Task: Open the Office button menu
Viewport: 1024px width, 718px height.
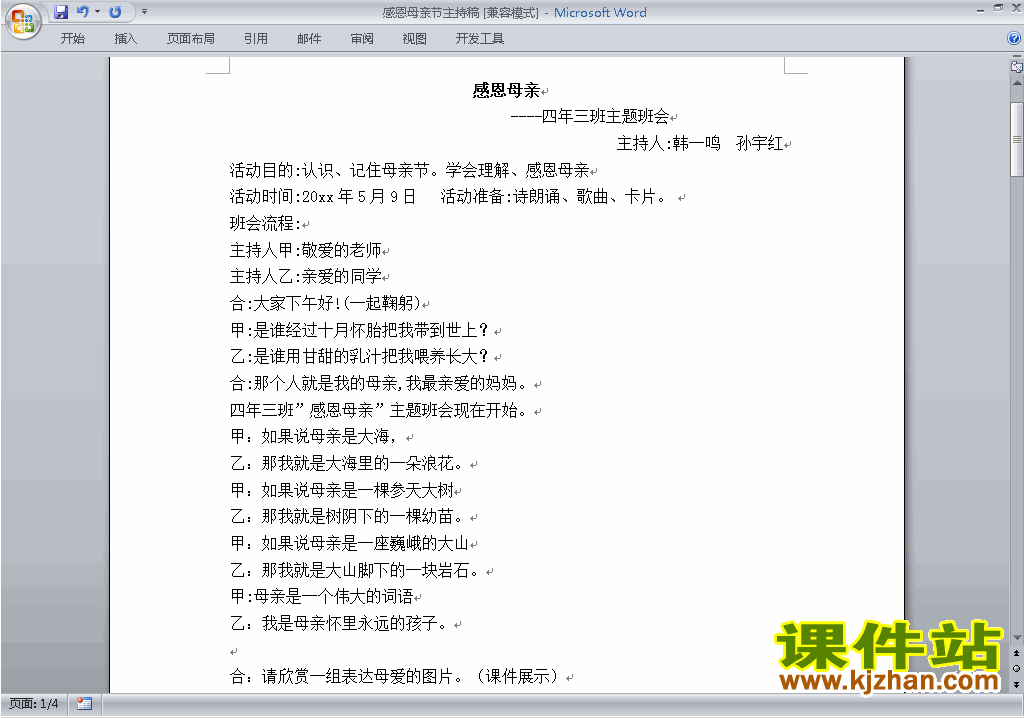Action: (23, 22)
